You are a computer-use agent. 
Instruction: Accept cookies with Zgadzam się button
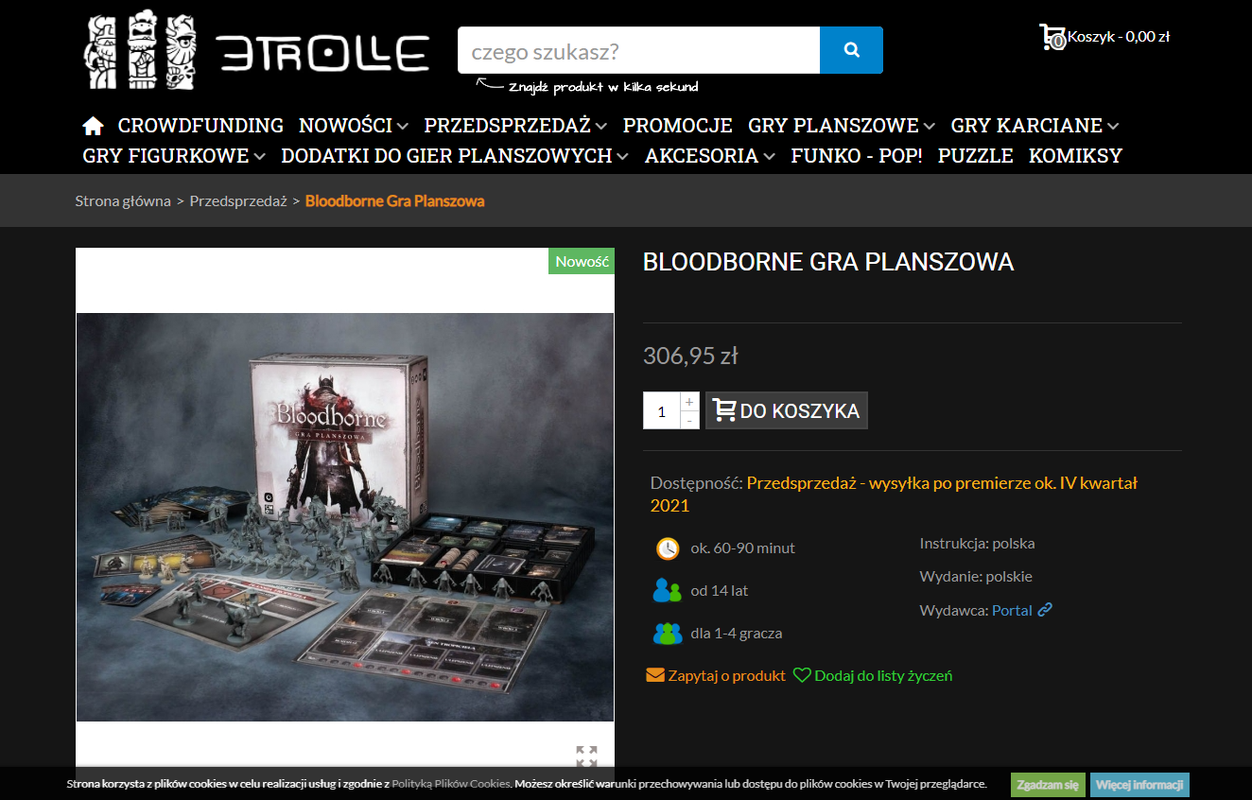coord(1047,785)
